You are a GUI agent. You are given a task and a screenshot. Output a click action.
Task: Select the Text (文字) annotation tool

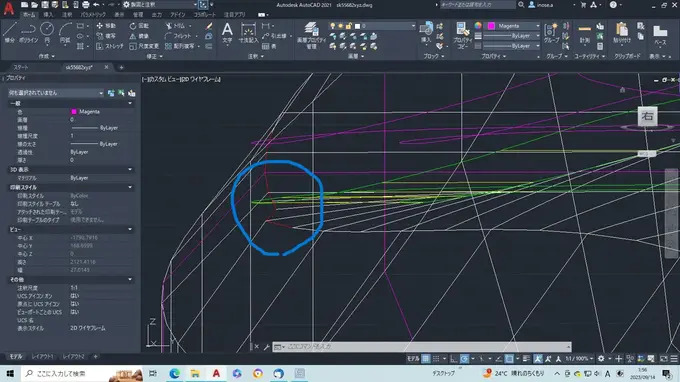[x=227, y=33]
